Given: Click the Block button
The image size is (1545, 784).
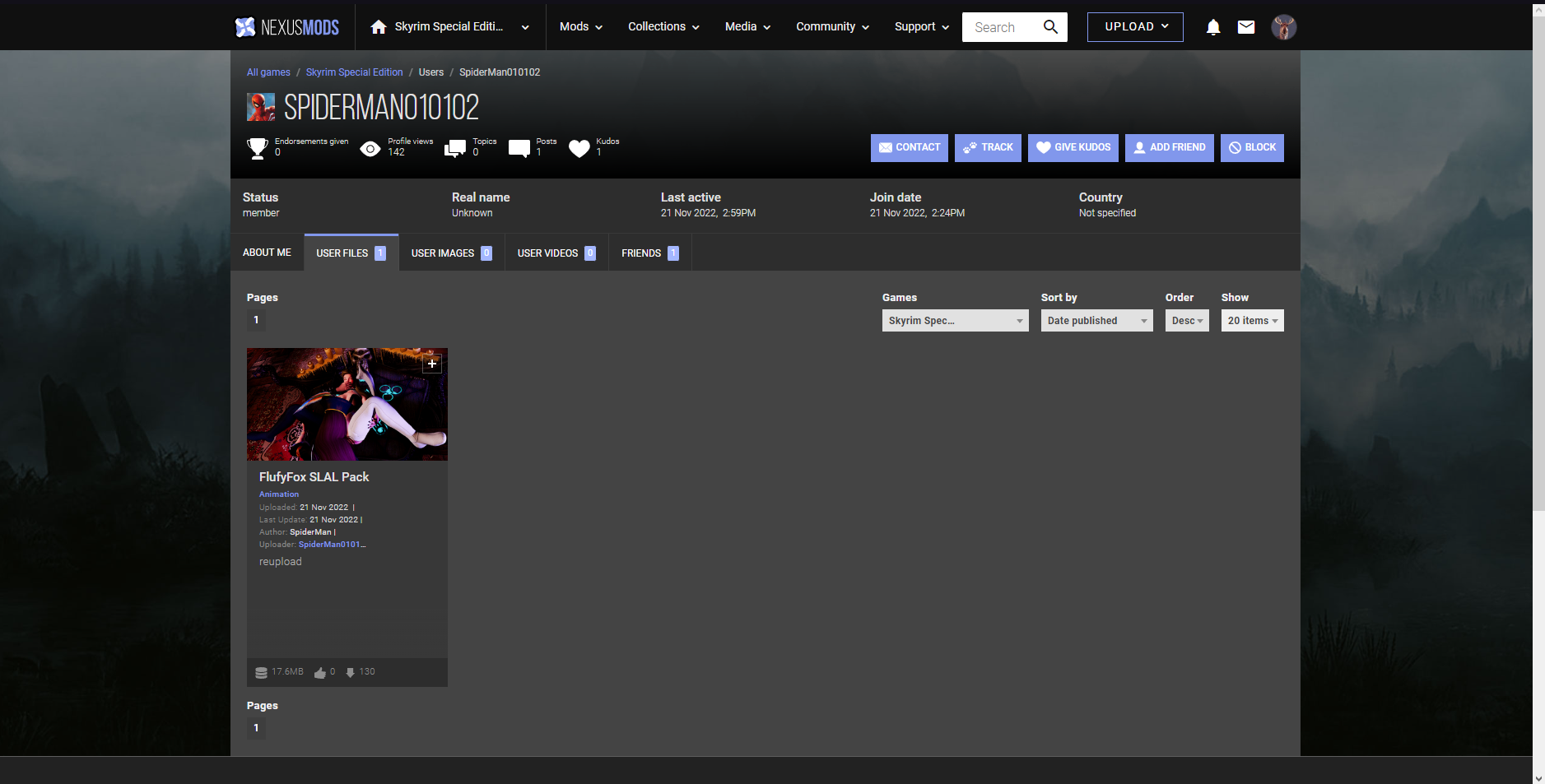Looking at the screenshot, I should pyautogui.click(x=1252, y=148).
